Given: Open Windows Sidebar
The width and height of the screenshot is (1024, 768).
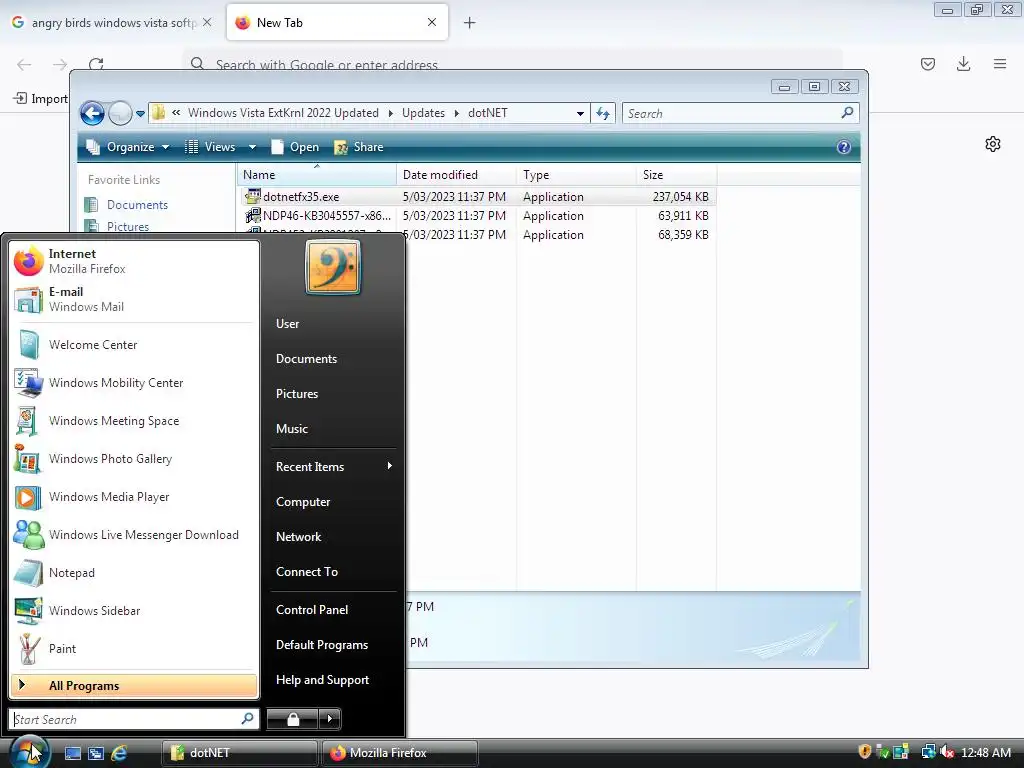Looking at the screenshot, I should tap(134, 611).
